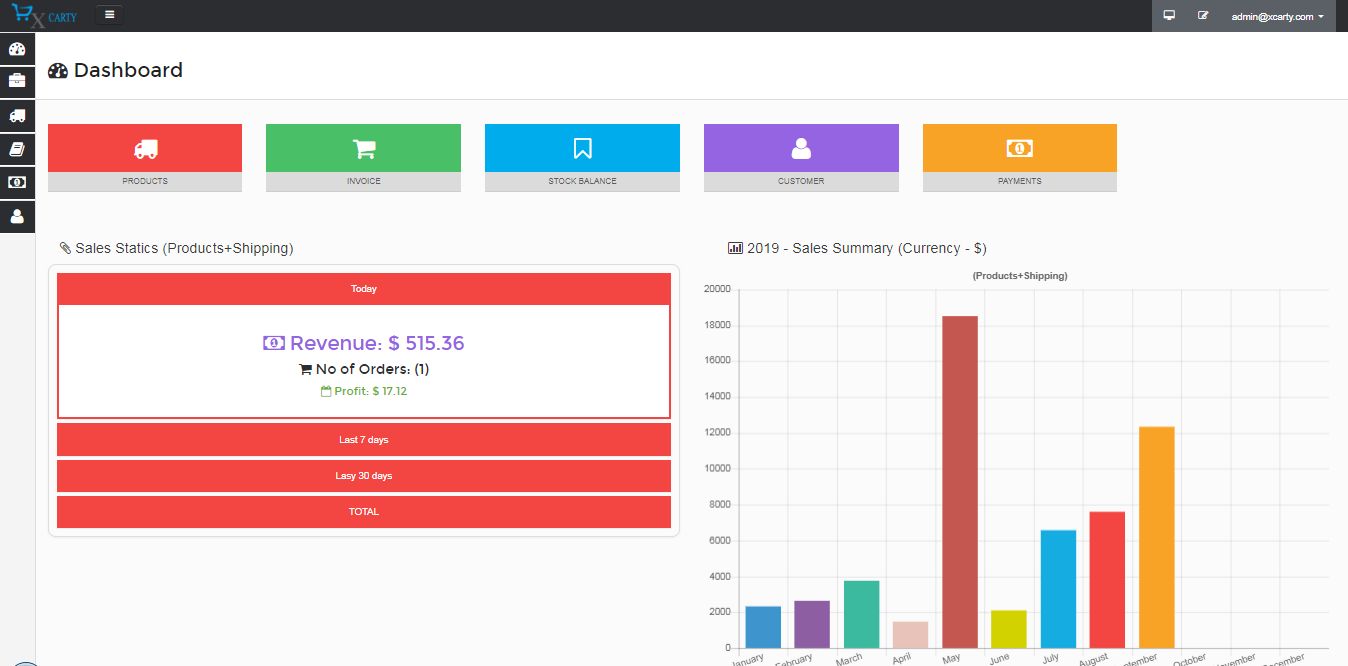Click the May bar in sales chart
This screenshot has width=1348, height=666.
click(x=960, y=482)
